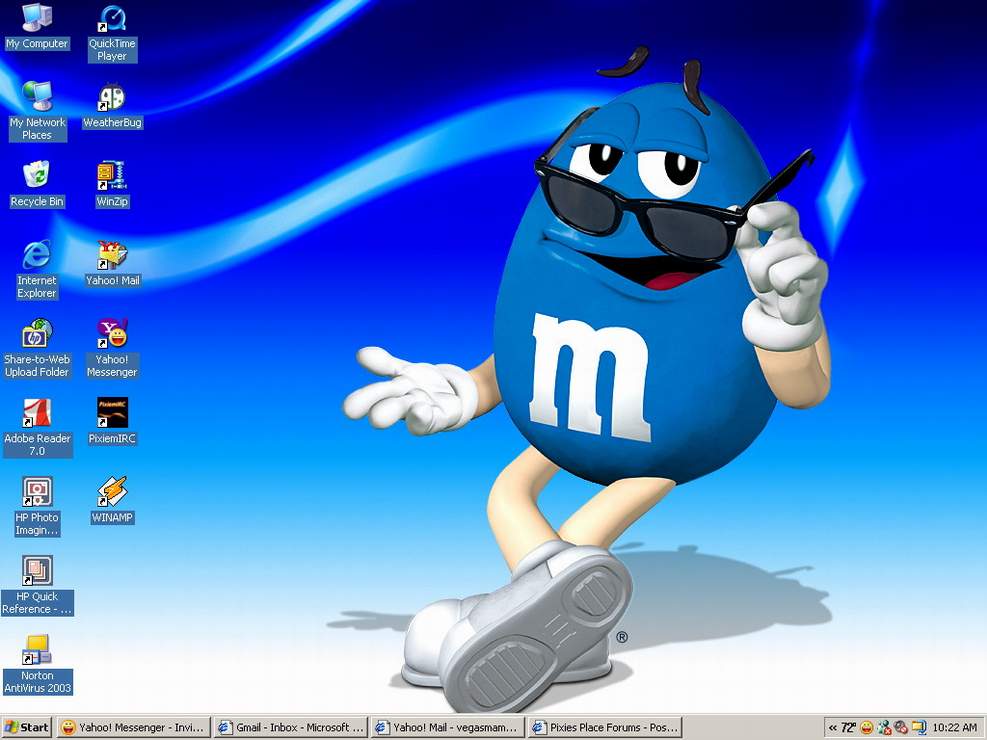Open the My Computer desktop icon
This screenshot has height=740, width=987.
click(x=37, y=19)
